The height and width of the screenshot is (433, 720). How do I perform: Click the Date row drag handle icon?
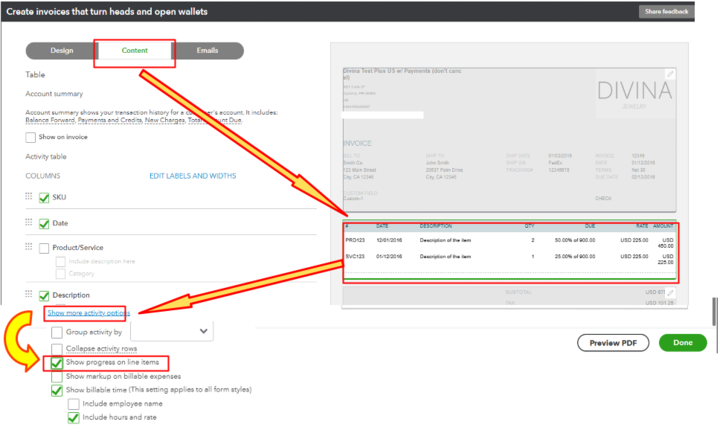28,222
